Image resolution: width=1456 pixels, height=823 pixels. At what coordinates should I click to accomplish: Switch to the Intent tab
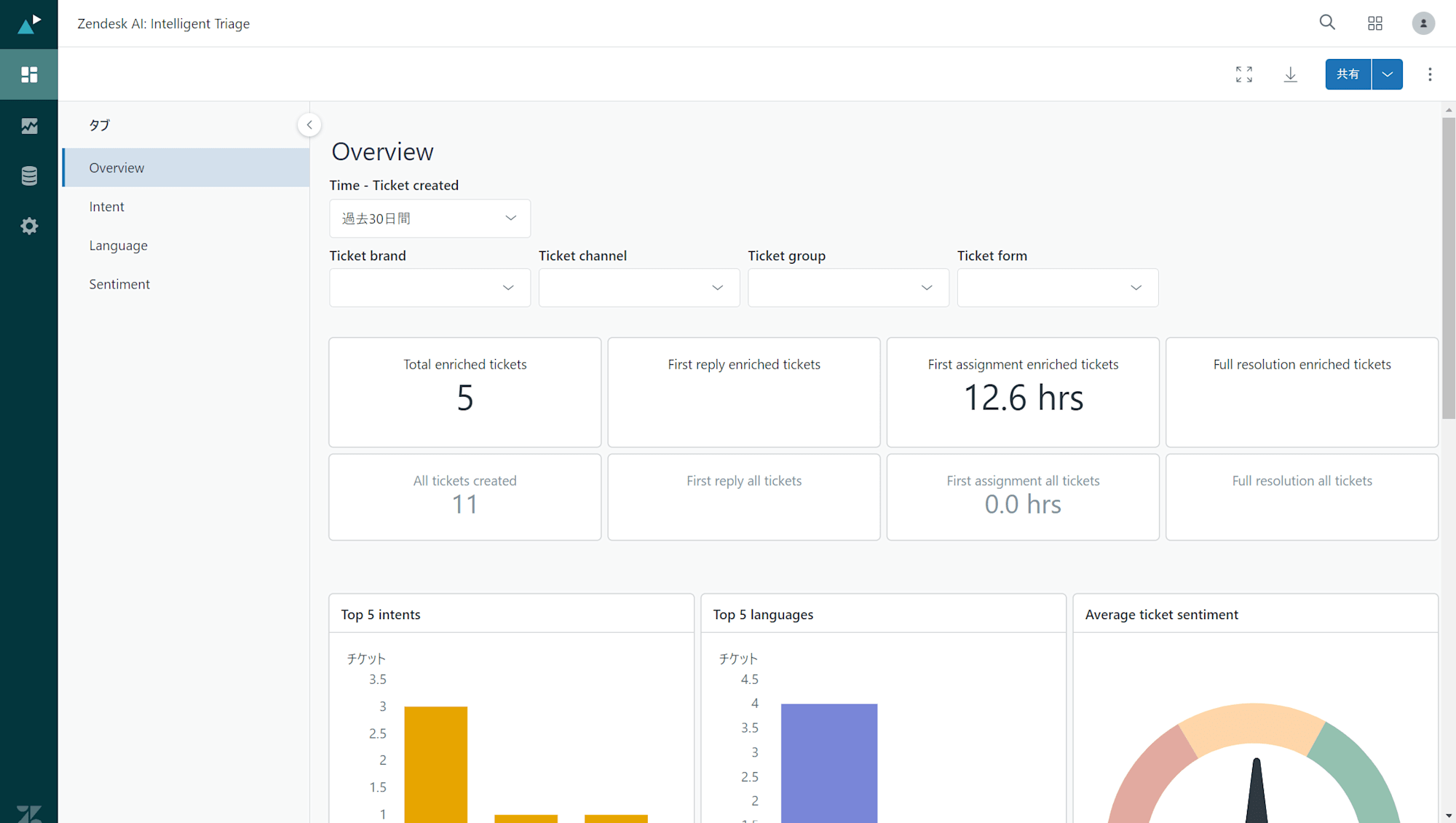click(x=106, y=206)
